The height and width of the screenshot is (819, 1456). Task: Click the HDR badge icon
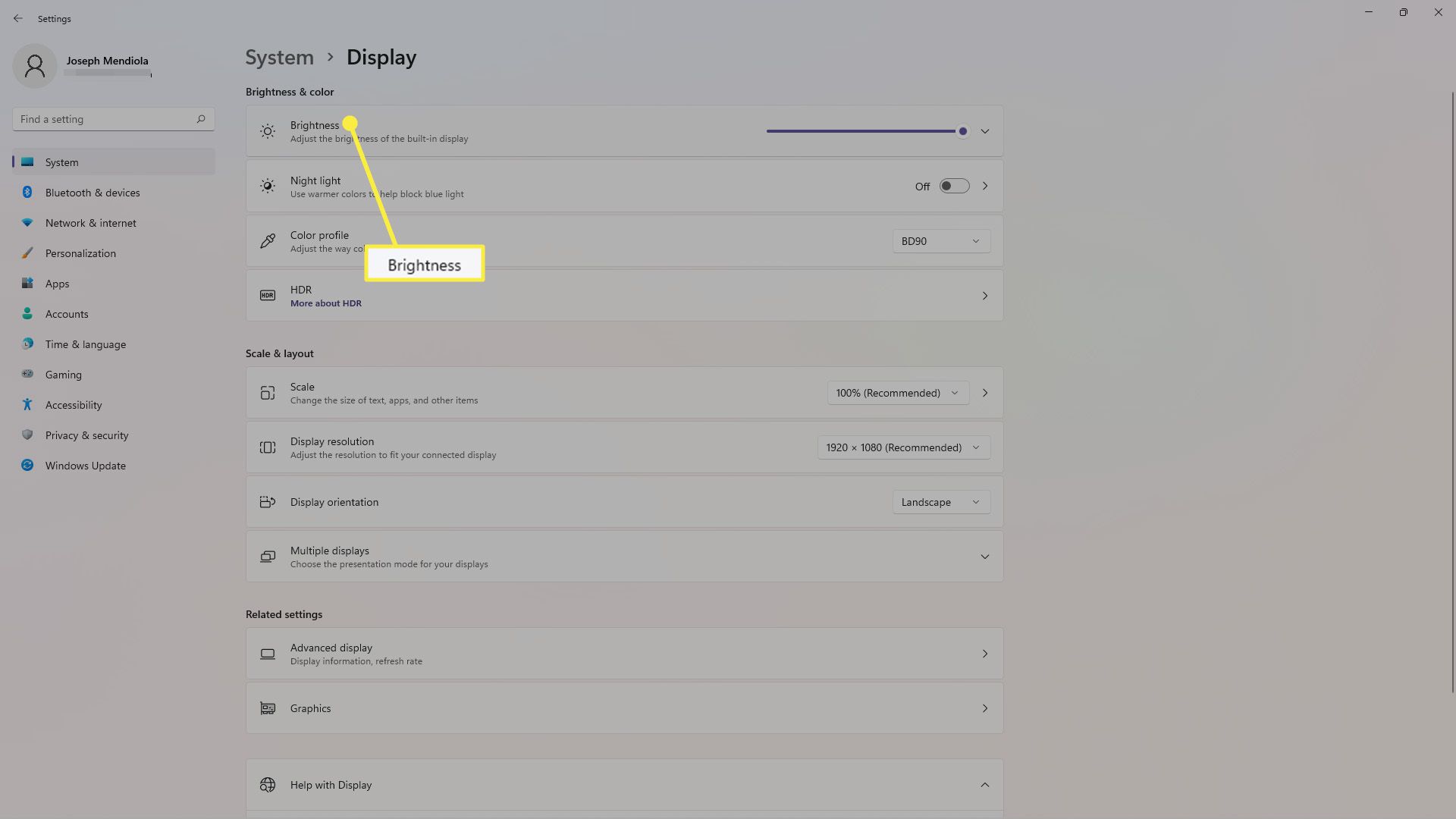268,296
